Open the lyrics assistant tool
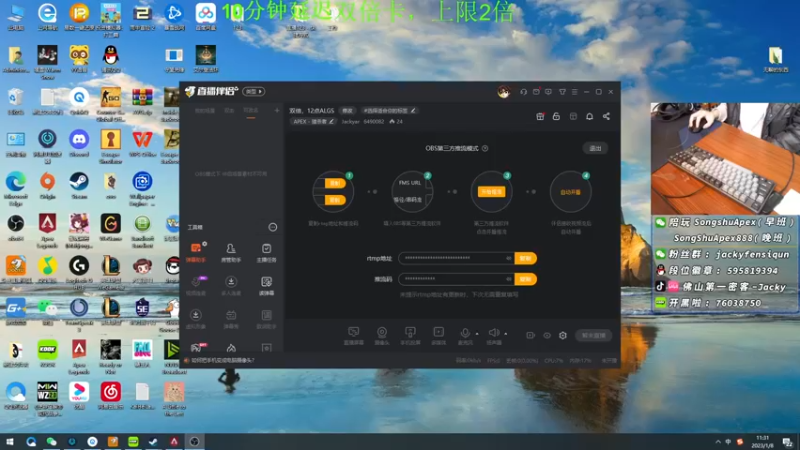Viewport: 800px width, 450px height. point(266,318)
